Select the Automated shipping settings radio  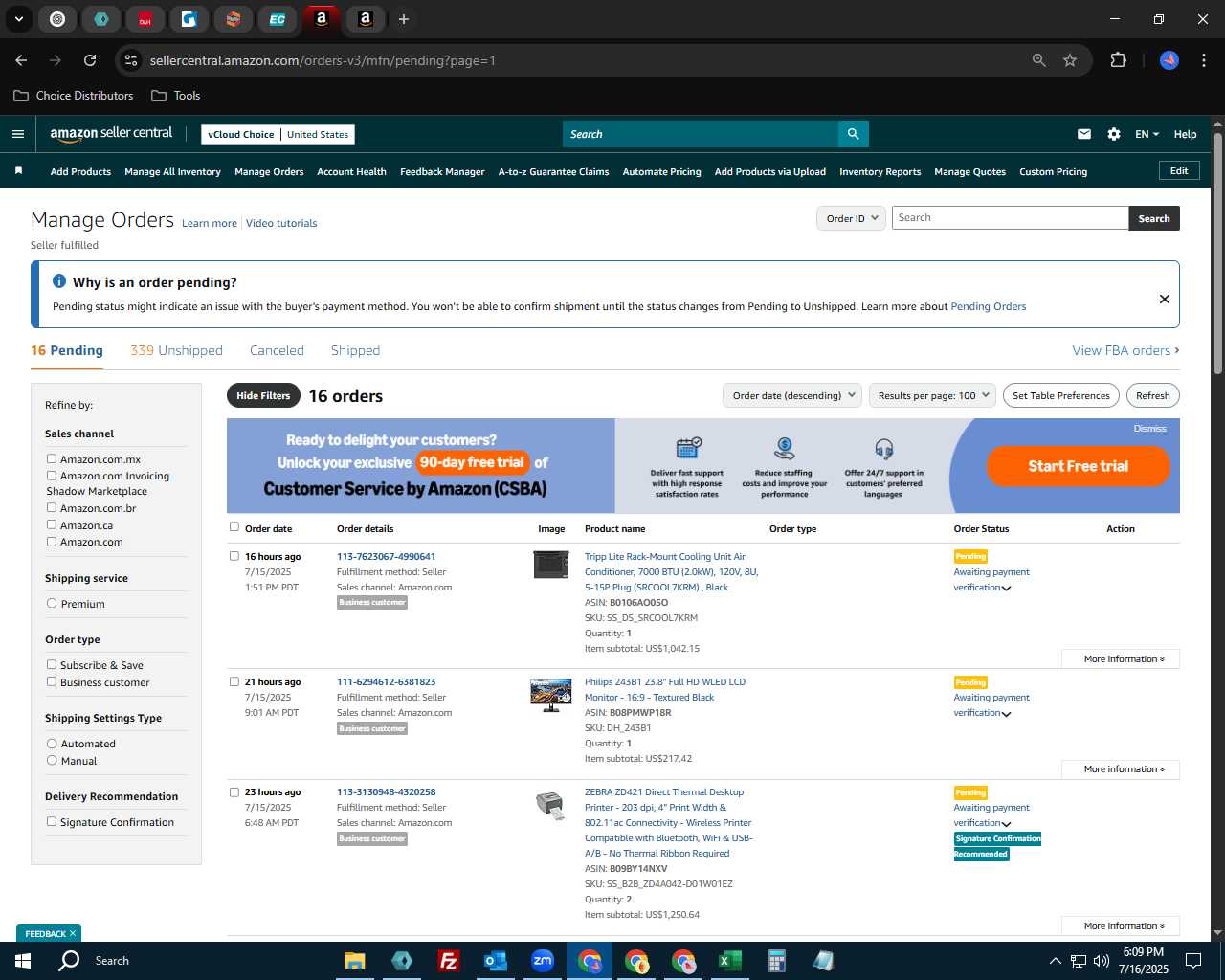click(52, 743)
